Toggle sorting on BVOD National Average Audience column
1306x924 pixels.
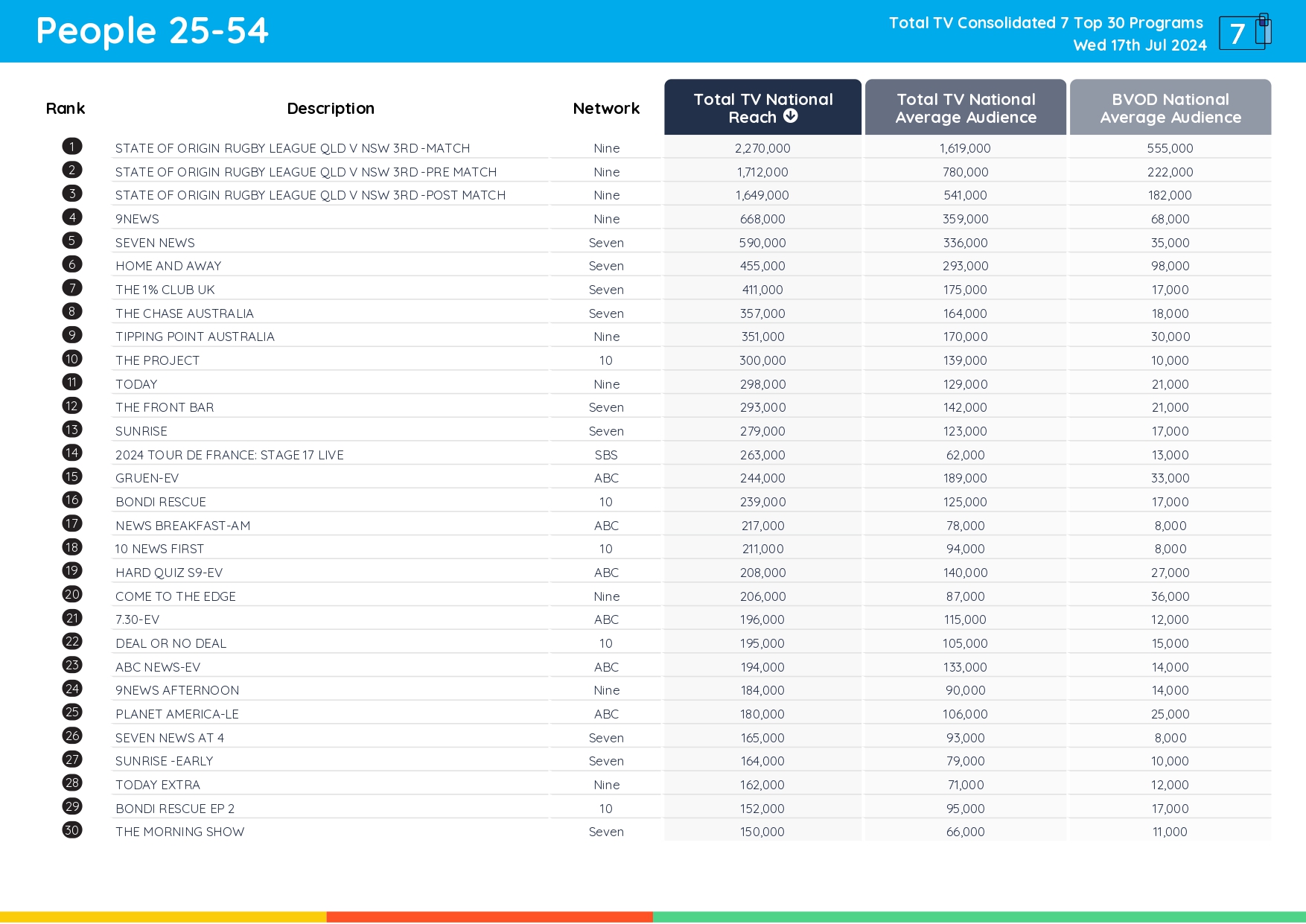pos(1170,108)
